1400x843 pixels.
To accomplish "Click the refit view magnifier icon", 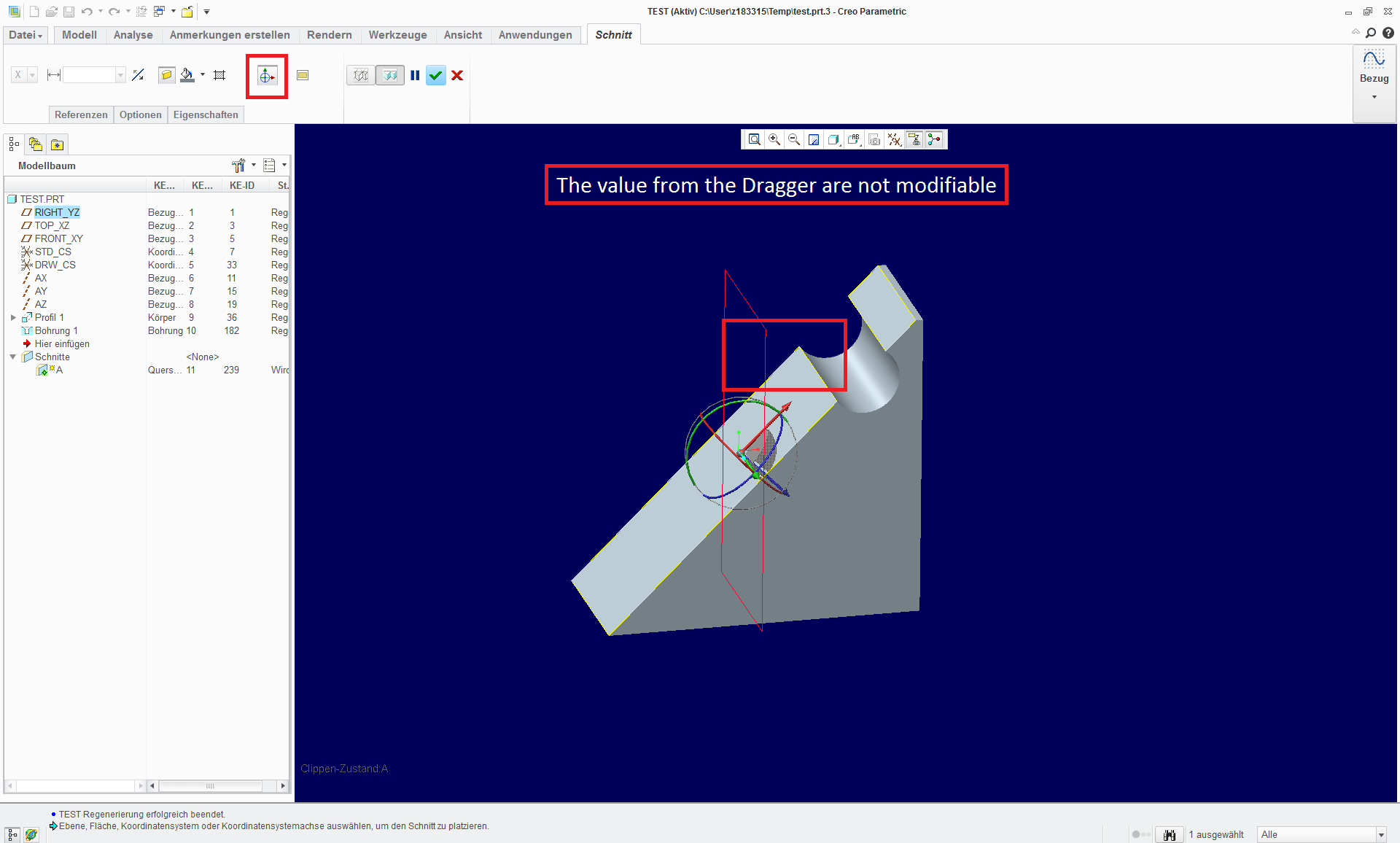I will (755, 139).
